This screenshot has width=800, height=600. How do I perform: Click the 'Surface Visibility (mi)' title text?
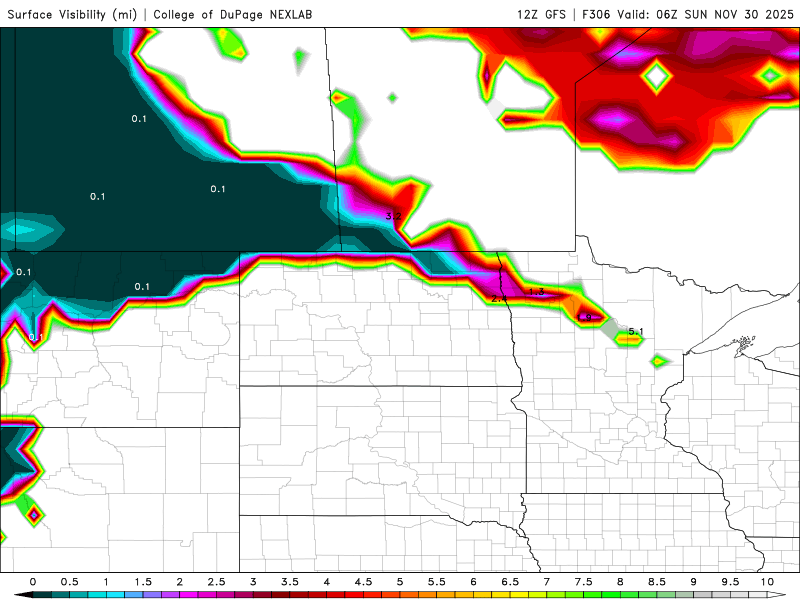coord(72,14)
